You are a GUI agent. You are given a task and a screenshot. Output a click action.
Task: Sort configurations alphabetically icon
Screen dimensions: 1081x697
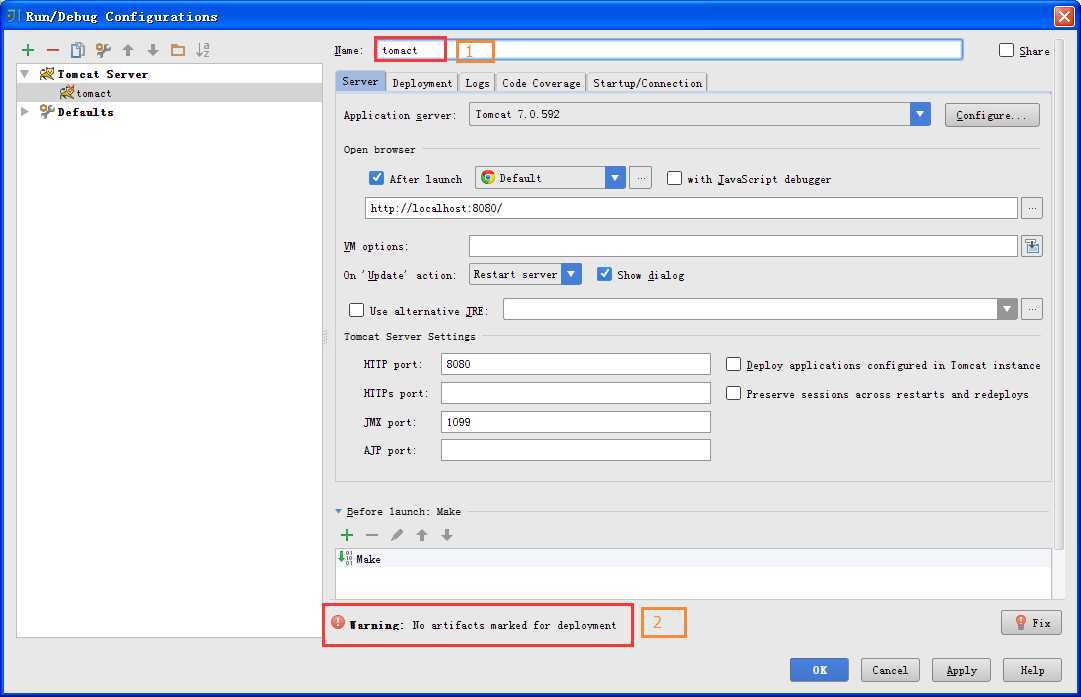point(203,50)
